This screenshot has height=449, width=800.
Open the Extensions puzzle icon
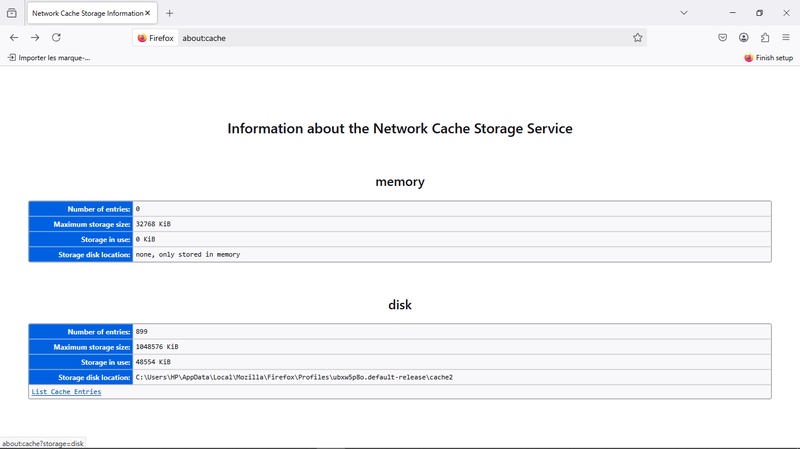(x=765, y=37)
